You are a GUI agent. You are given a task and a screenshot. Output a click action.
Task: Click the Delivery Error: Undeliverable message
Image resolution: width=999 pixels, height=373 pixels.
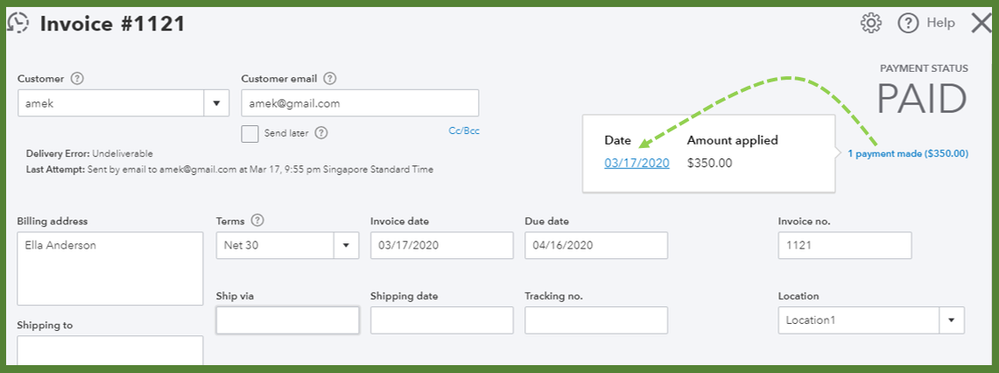tap(89, 154)
